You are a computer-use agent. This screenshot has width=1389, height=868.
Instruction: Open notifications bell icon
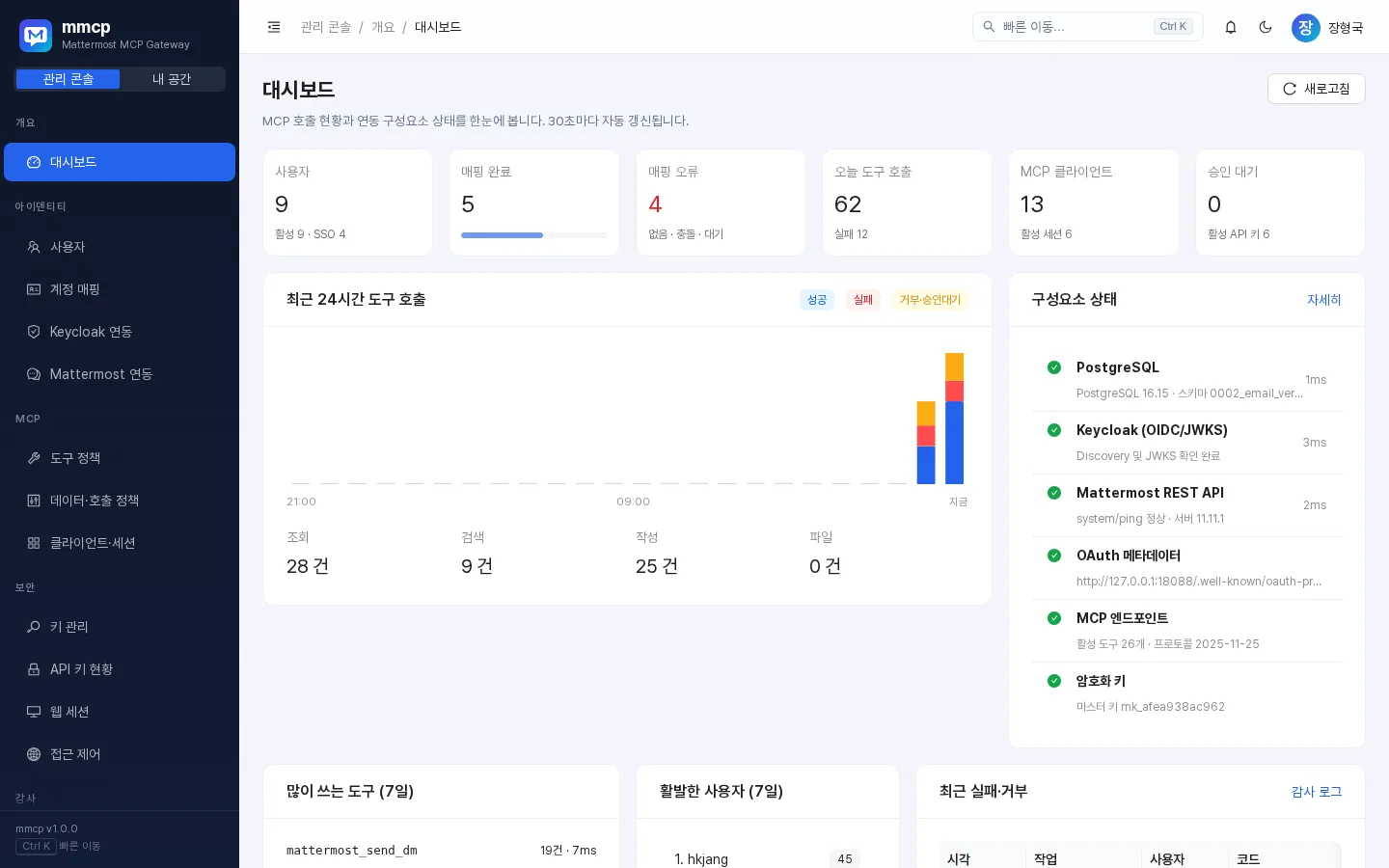[x=1231, y=27]
